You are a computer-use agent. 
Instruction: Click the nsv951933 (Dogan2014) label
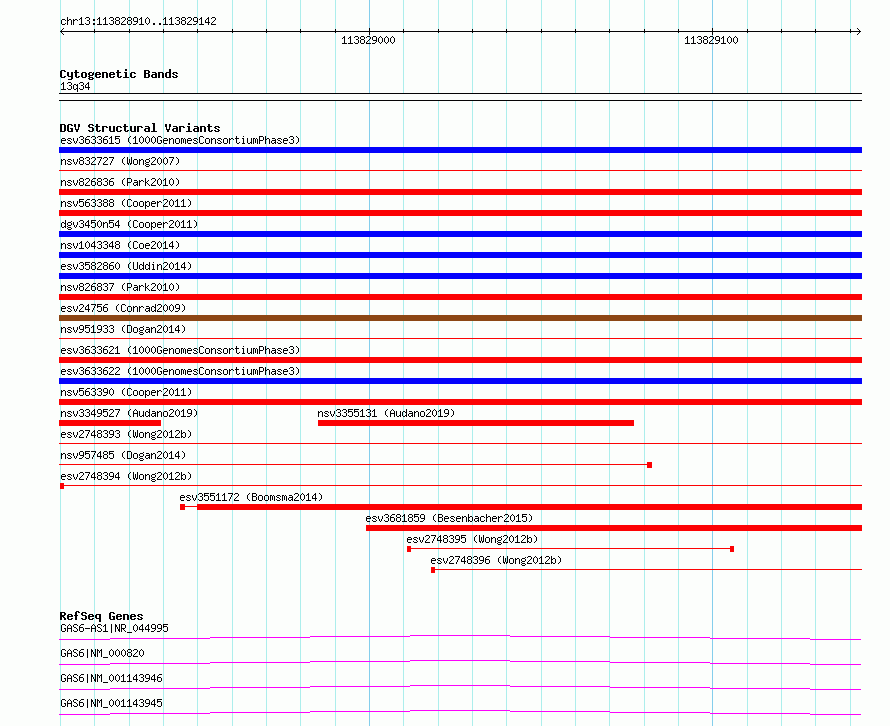[x=123, y=329]
